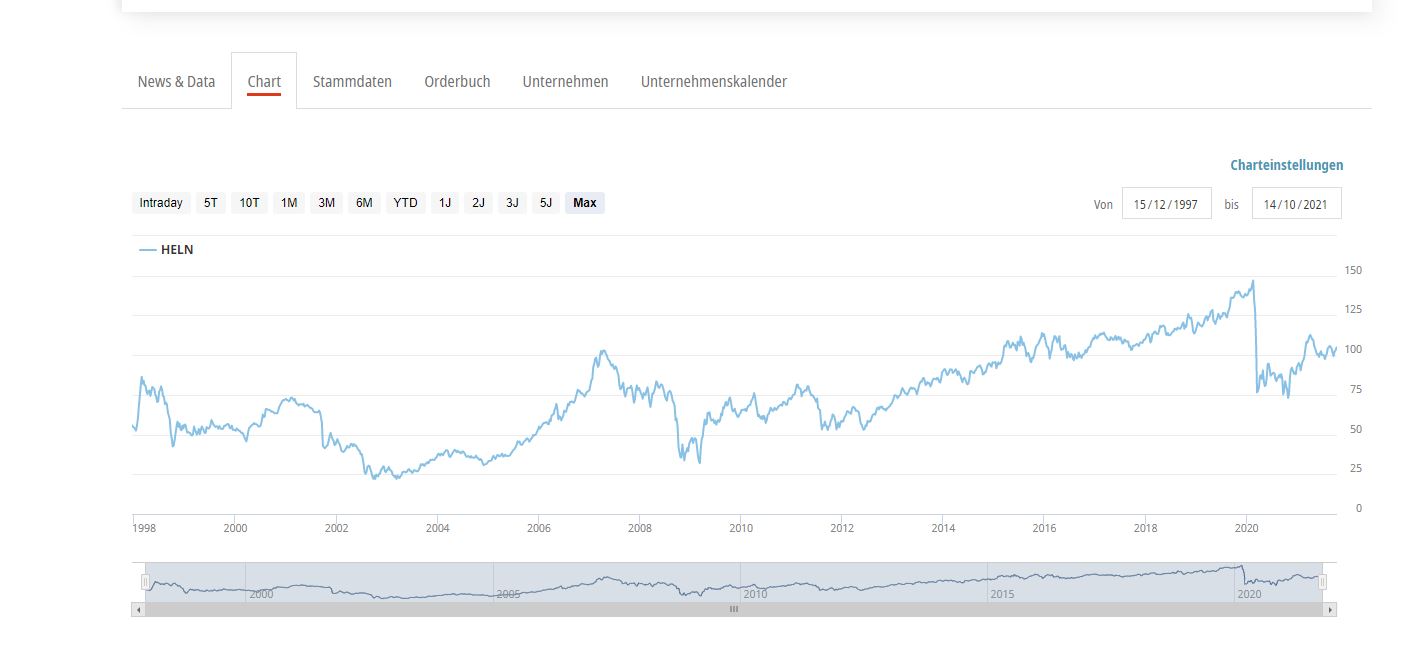Set chart range to 5T
Viewport: 1411px width, 652px height.
(210, 203)
